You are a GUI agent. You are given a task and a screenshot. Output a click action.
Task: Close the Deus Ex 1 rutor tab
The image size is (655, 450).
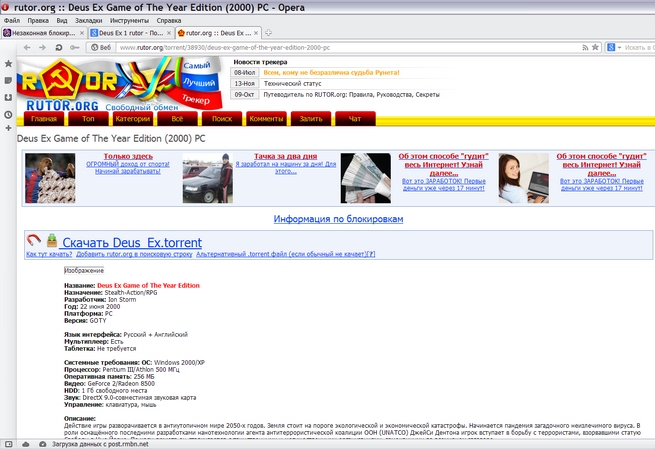169,33
